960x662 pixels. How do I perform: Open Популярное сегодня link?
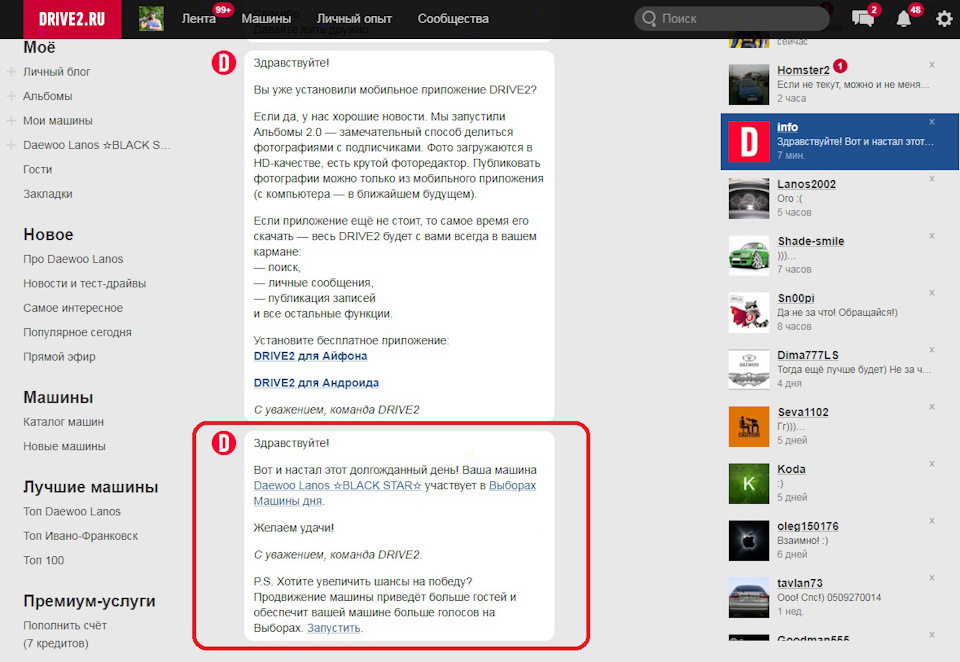[x=77, y=333]
